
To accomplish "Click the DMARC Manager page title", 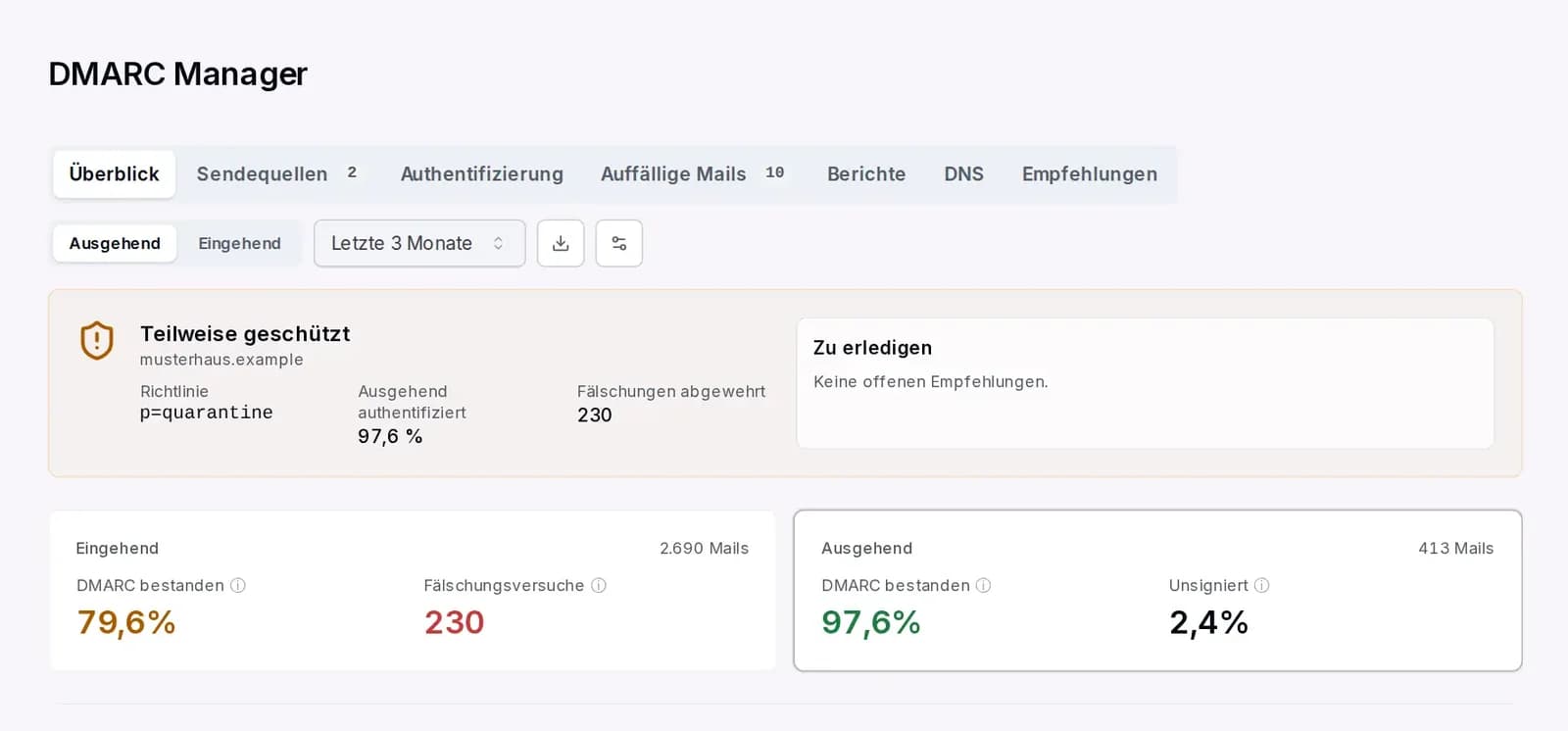I will (x=178, y=73).
